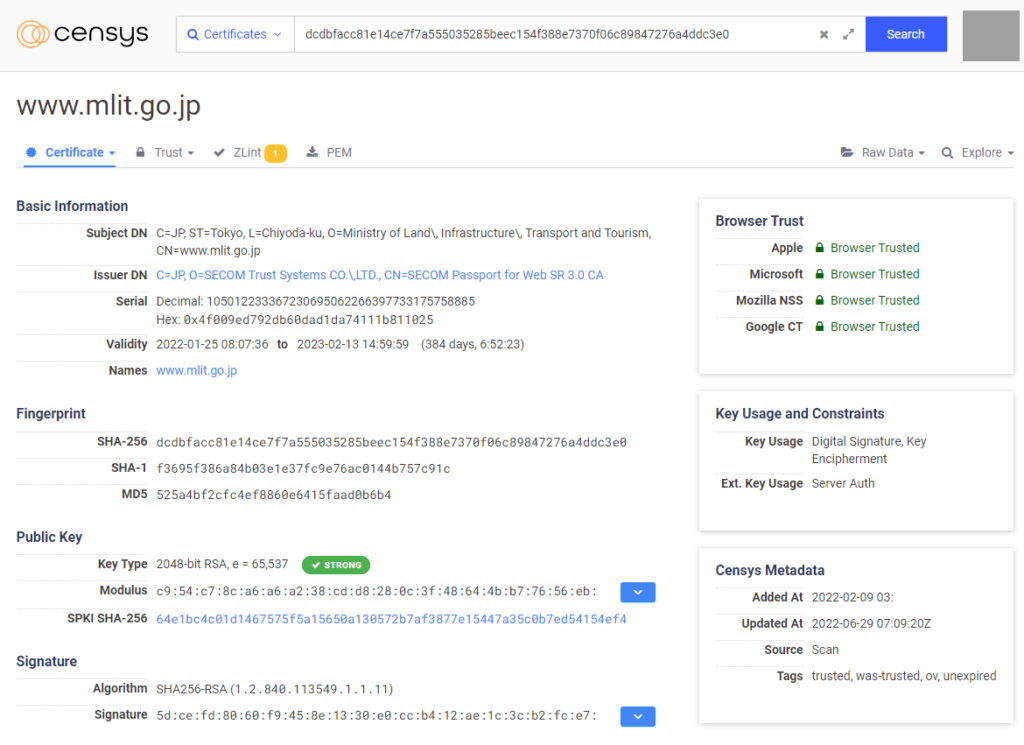Click the Subject DN text
1024x745 pixels.
click(x=404, y=242)
